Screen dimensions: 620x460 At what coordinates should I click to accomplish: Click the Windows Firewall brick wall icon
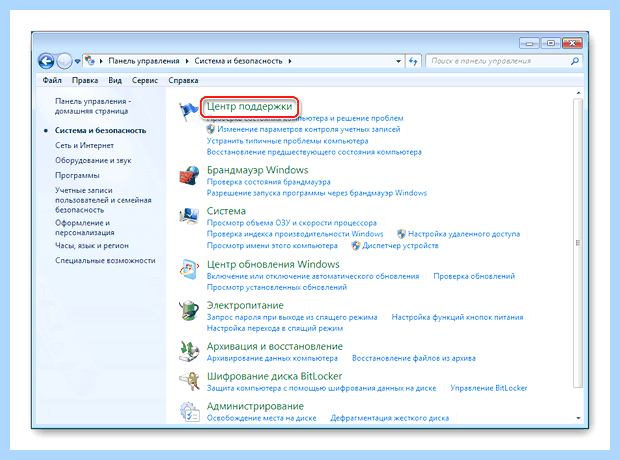coord(189,176)
